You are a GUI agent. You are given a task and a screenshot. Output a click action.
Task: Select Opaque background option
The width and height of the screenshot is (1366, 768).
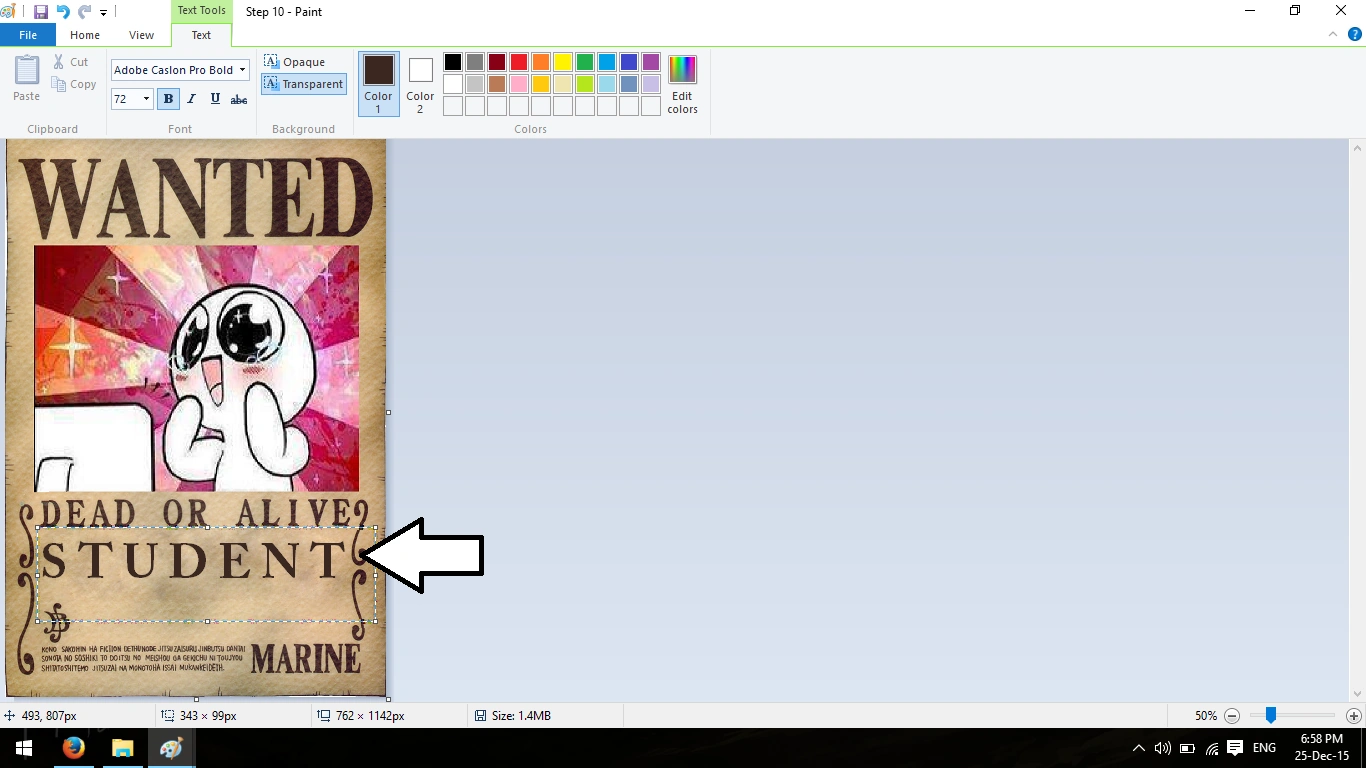[x=295, y=62]
